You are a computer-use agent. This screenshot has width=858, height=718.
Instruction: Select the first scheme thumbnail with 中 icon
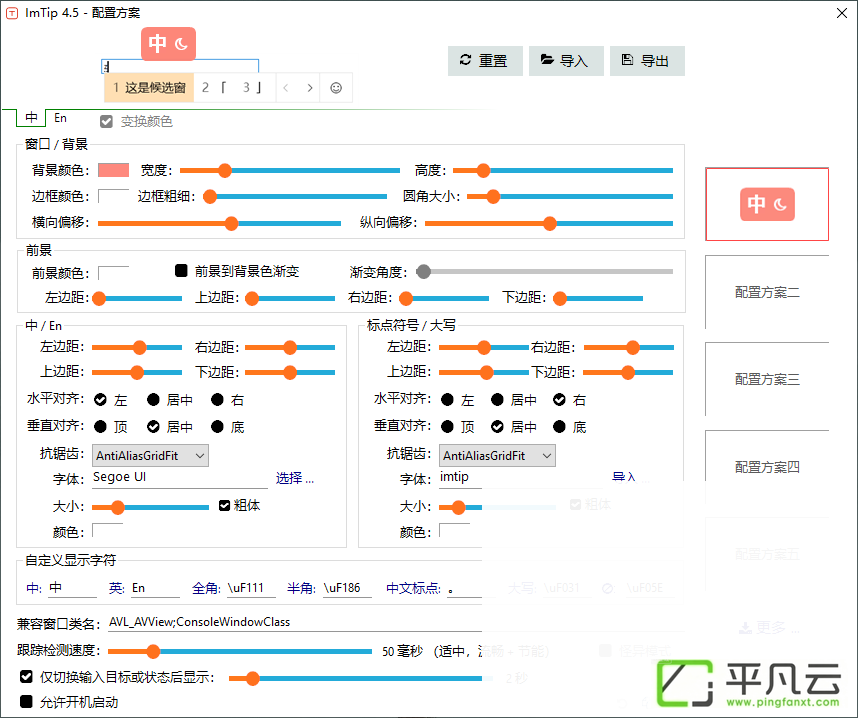pos(767,204)
